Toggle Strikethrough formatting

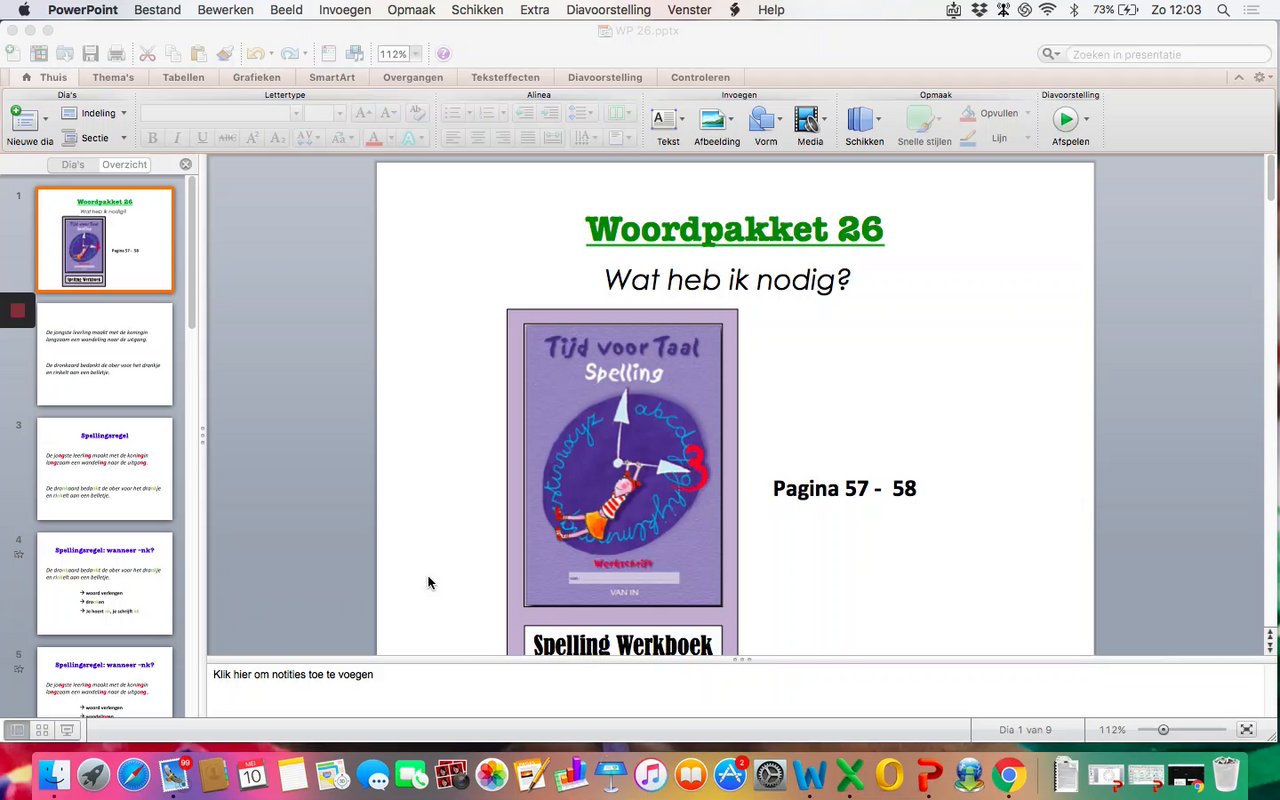coord(227,138)
